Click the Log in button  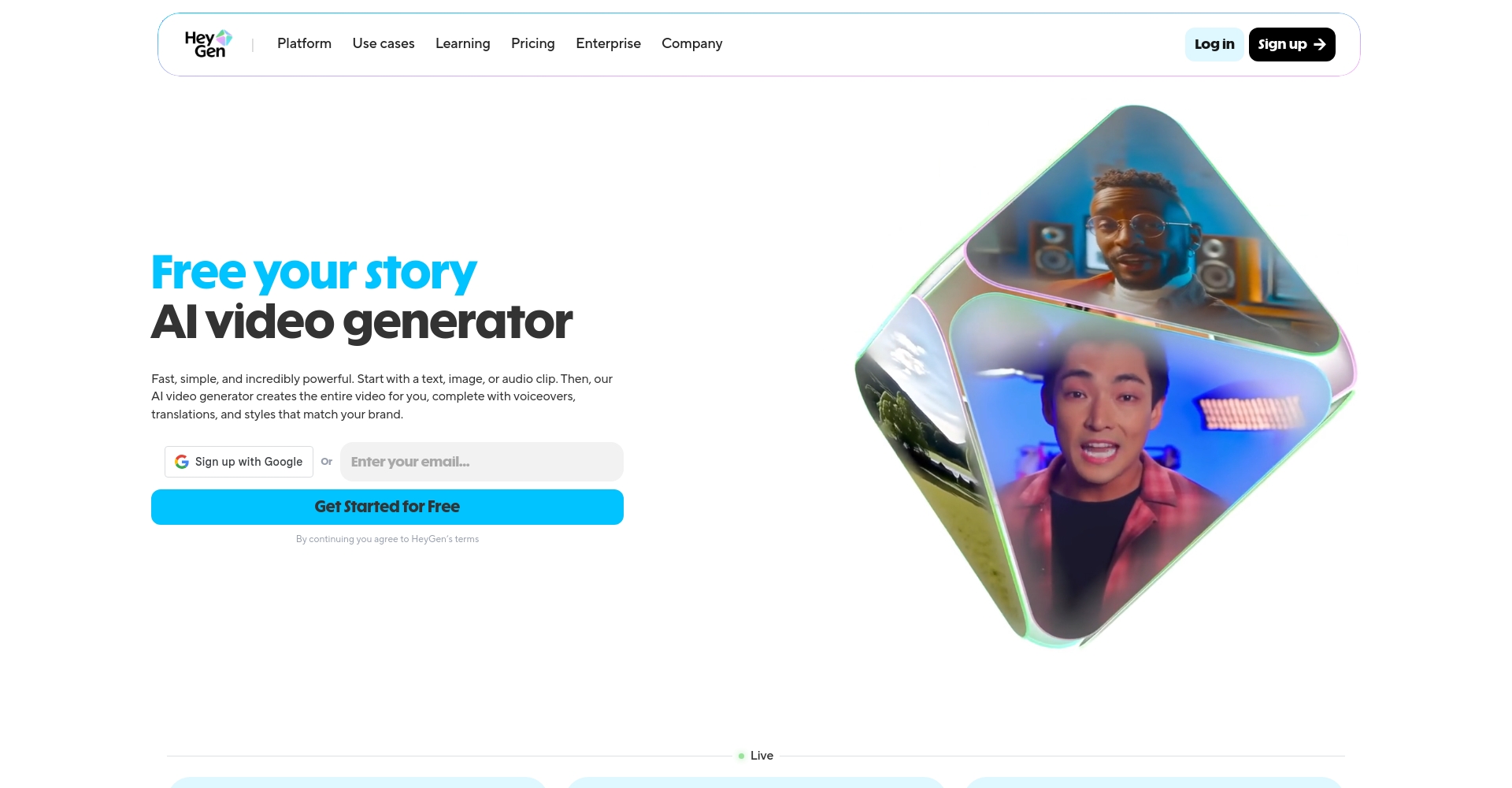[x=1214, y=44]
